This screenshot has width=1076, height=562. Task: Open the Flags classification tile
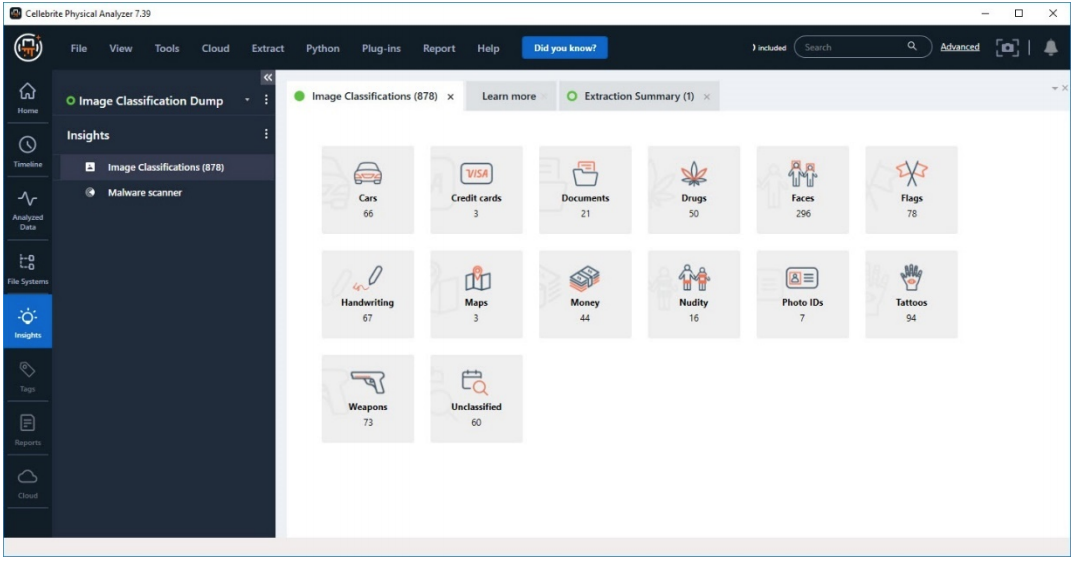pyautogui.click(x=911, y=189)
